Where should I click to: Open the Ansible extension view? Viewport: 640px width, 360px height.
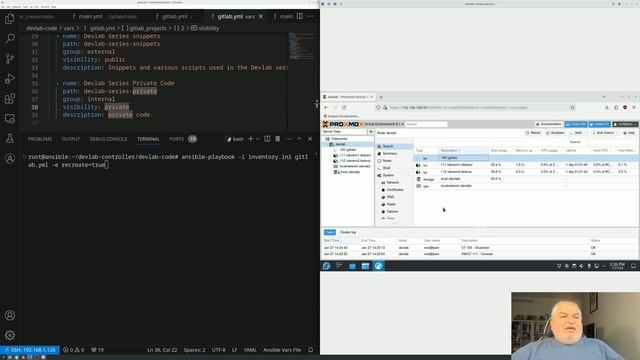pos(10,158)
